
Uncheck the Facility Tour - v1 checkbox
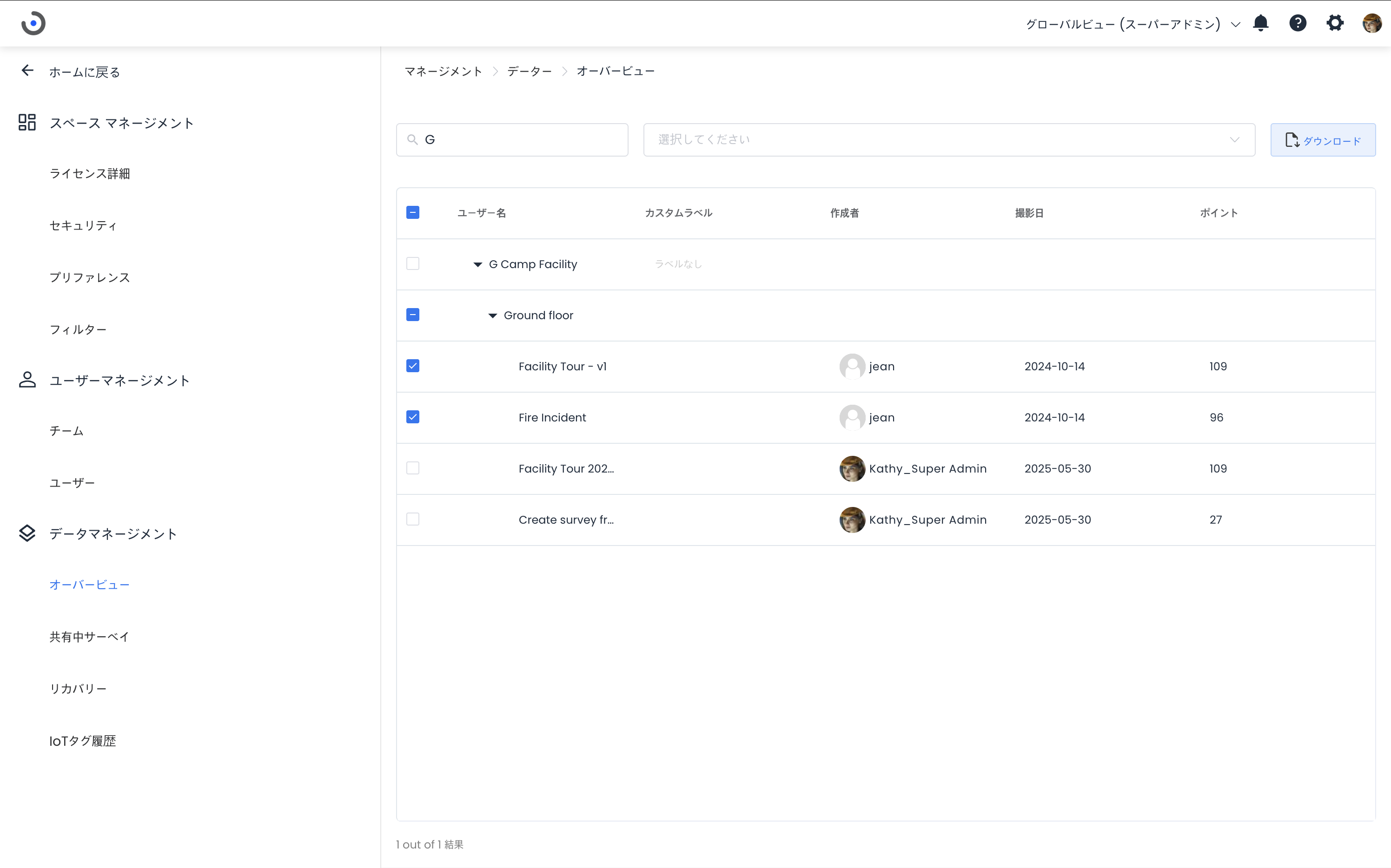[x=413, y=366]
